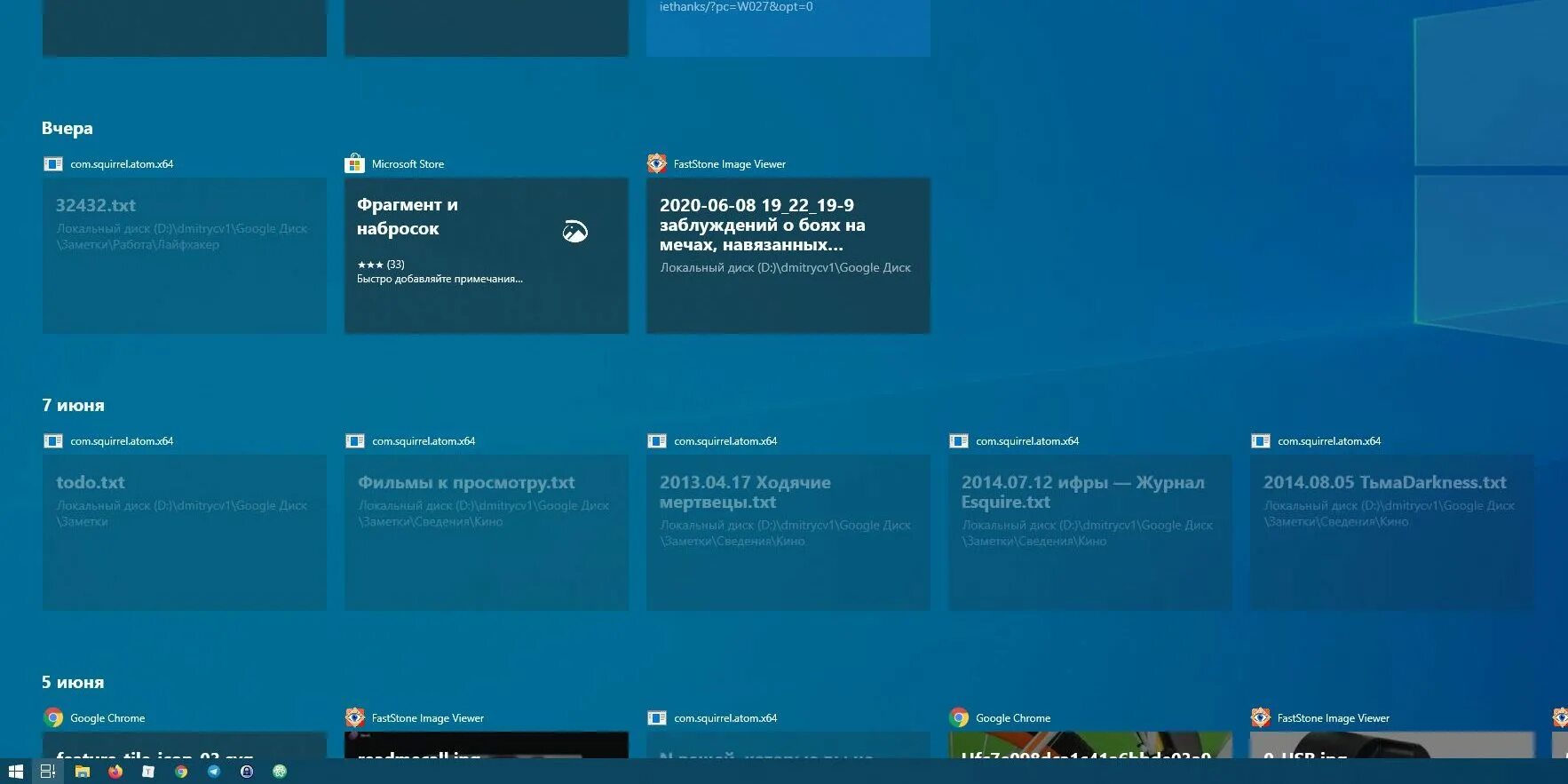The width and height of the screenshot is (1568, 784).
Task: Click the com.squirrel.atom.x64 label under Вчера
Action: 122,164
